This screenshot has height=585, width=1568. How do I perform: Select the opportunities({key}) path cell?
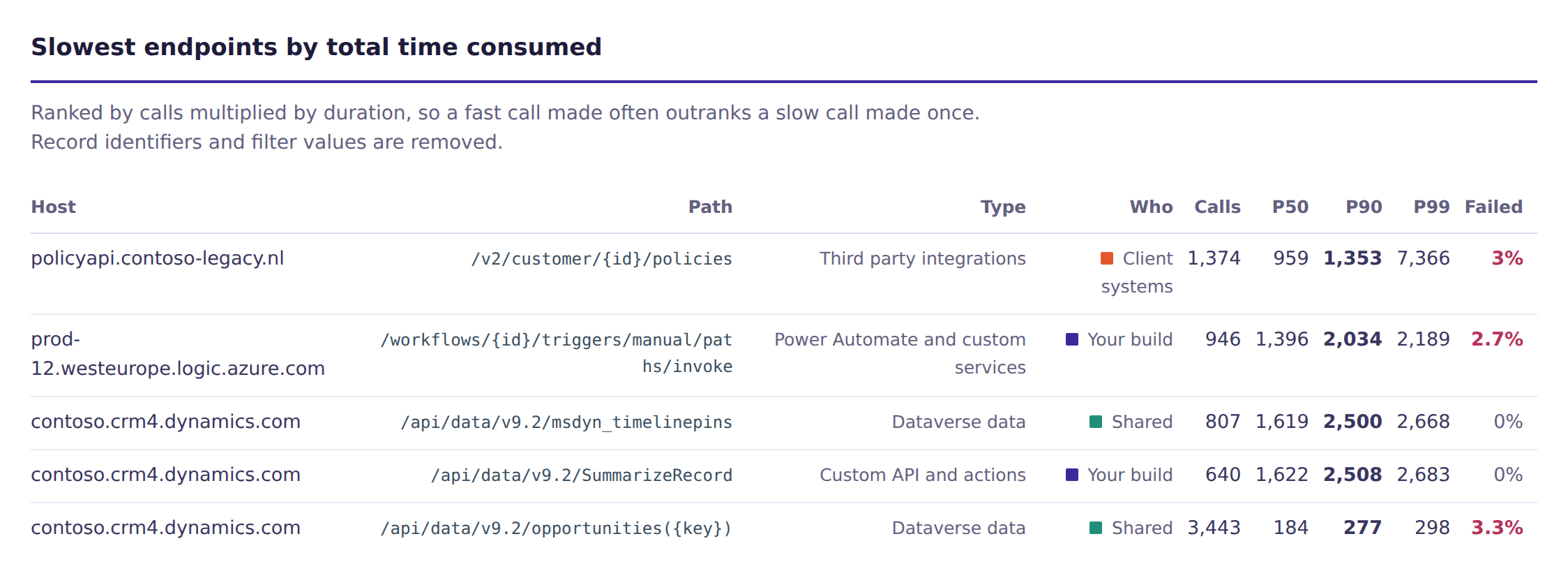click(x=557, y=528)
